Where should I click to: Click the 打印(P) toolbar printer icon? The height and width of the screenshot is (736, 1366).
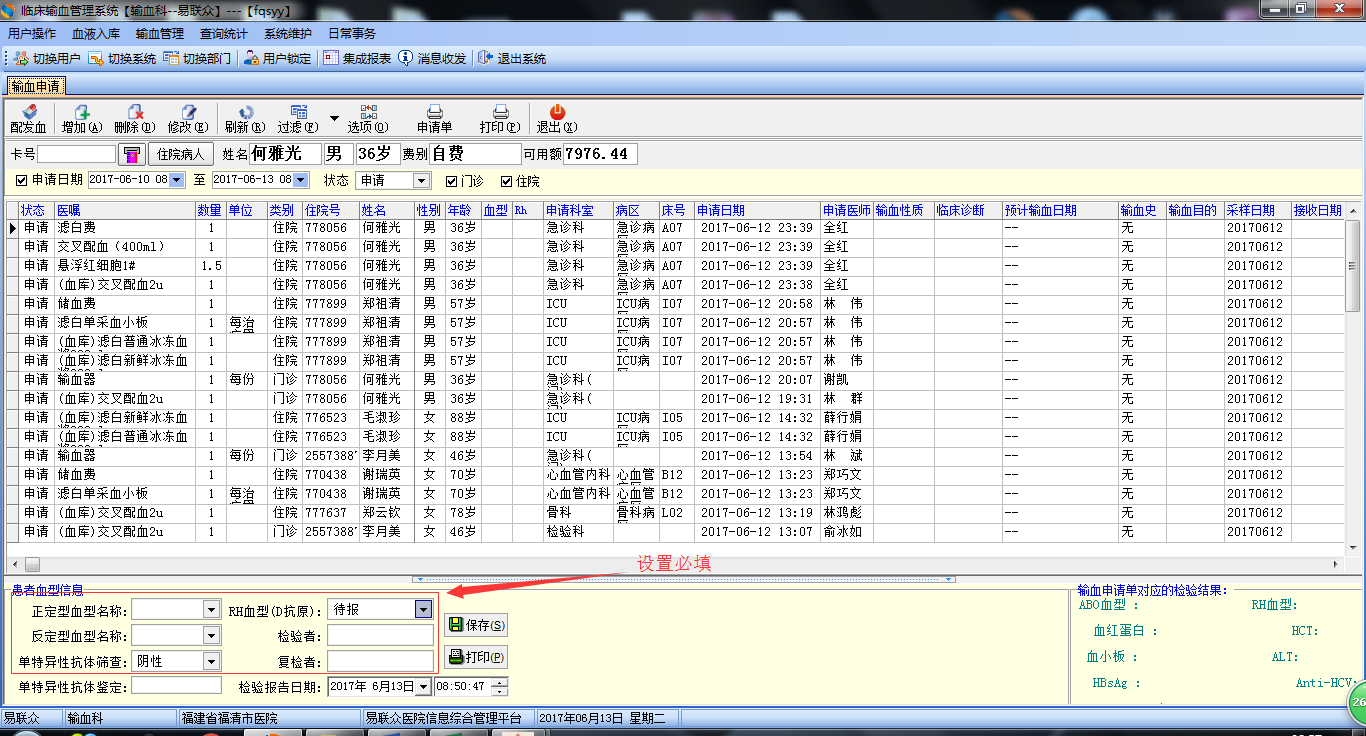coord(500,111)
